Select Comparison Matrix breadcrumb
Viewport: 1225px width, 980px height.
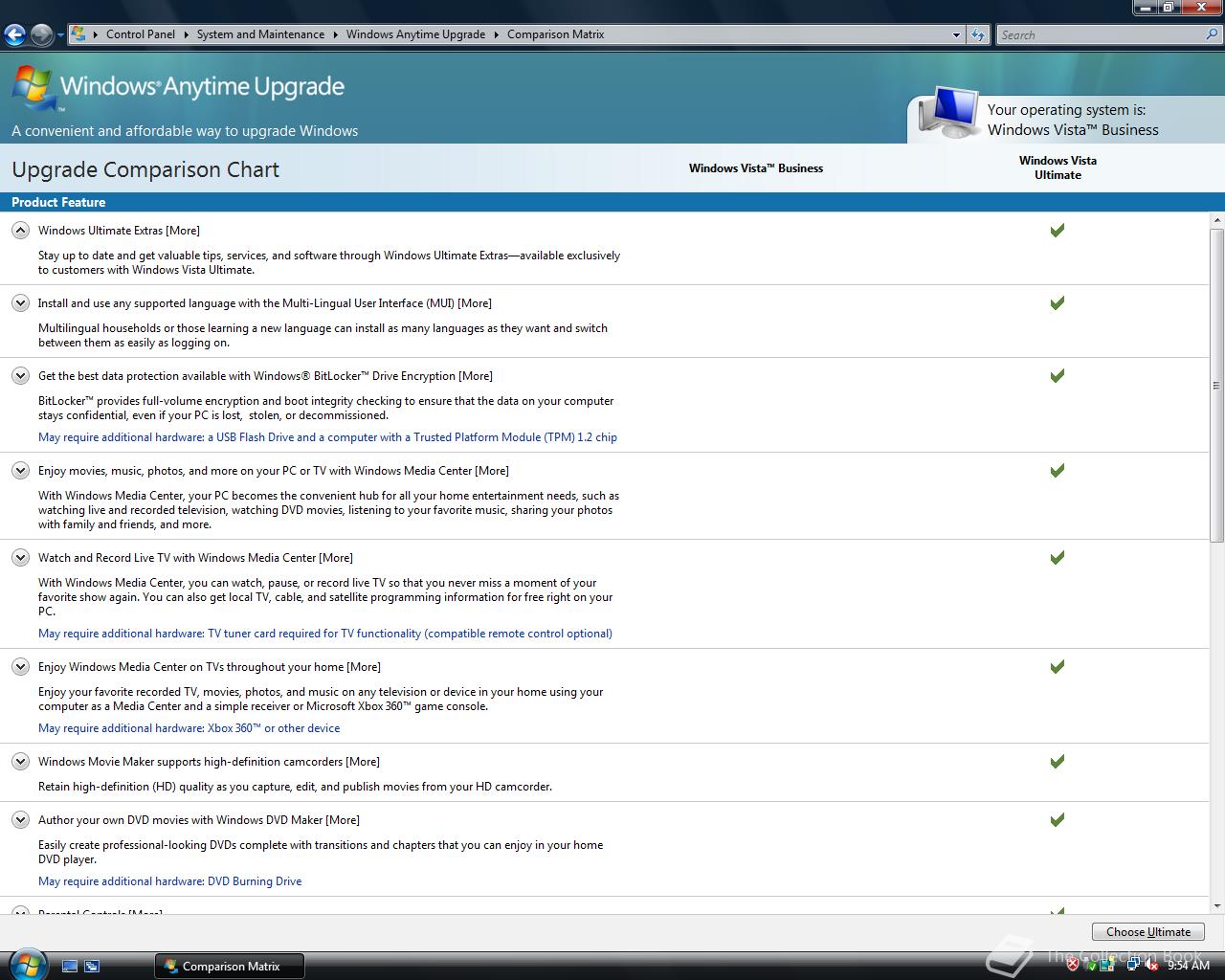click(x=555, y=34)
